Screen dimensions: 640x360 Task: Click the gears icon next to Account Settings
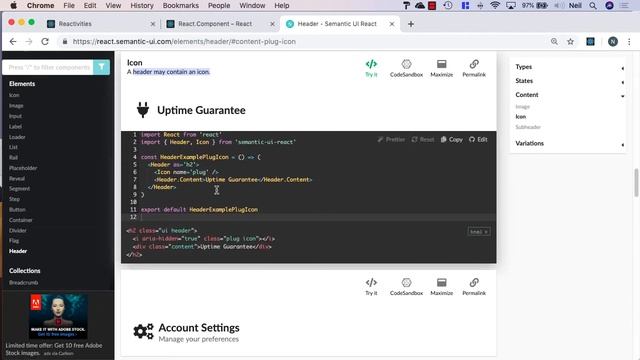pyautogui.click(x=143, y=331)
